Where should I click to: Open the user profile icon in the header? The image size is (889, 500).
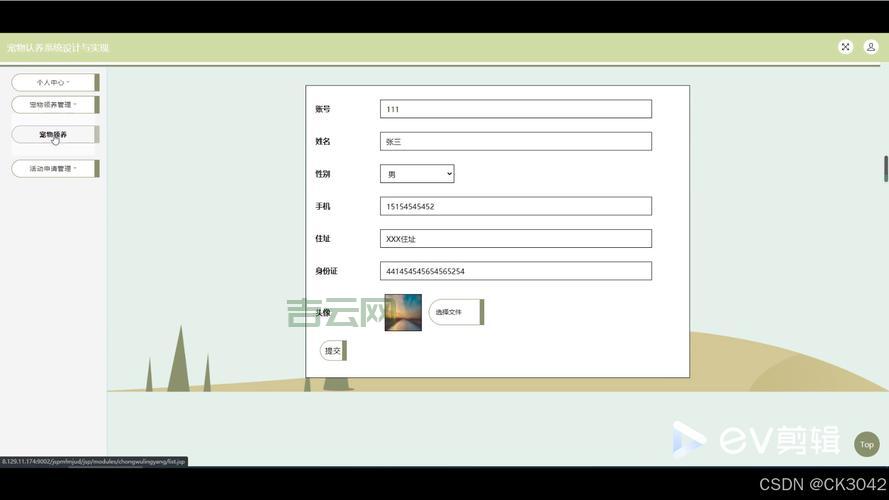(871, 47)
